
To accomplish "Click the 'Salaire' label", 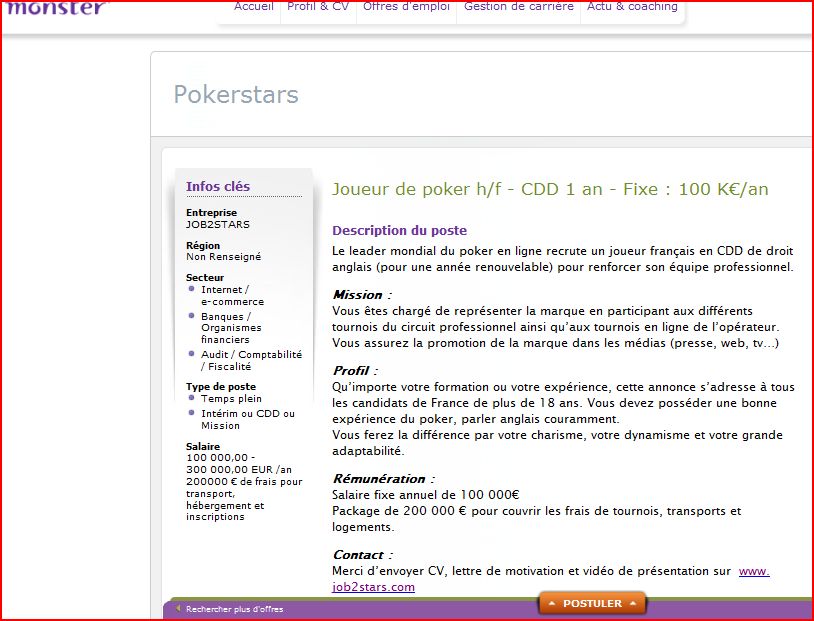I will click(203, 447).
